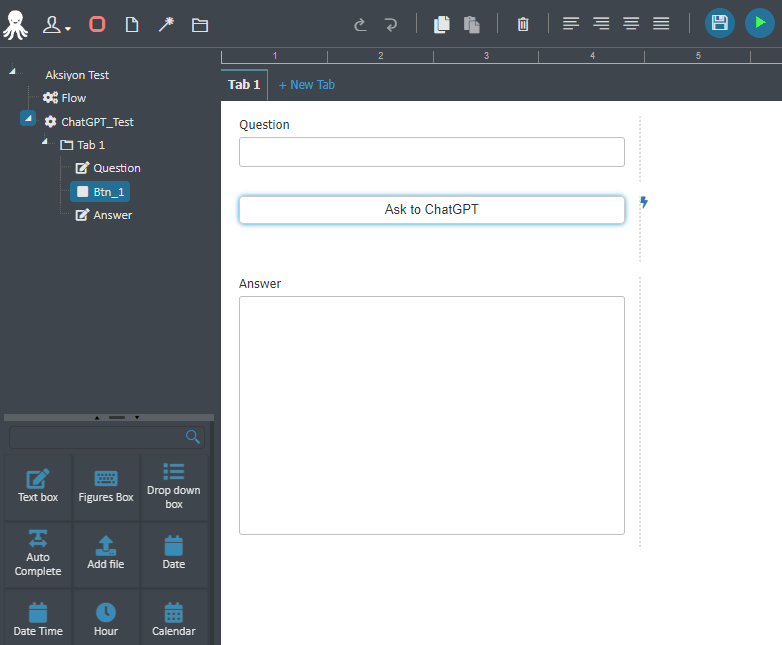This screenshot has height=645, width=782.
Task: Collapse the Tab 1 tree node
Action: [45, 142]
